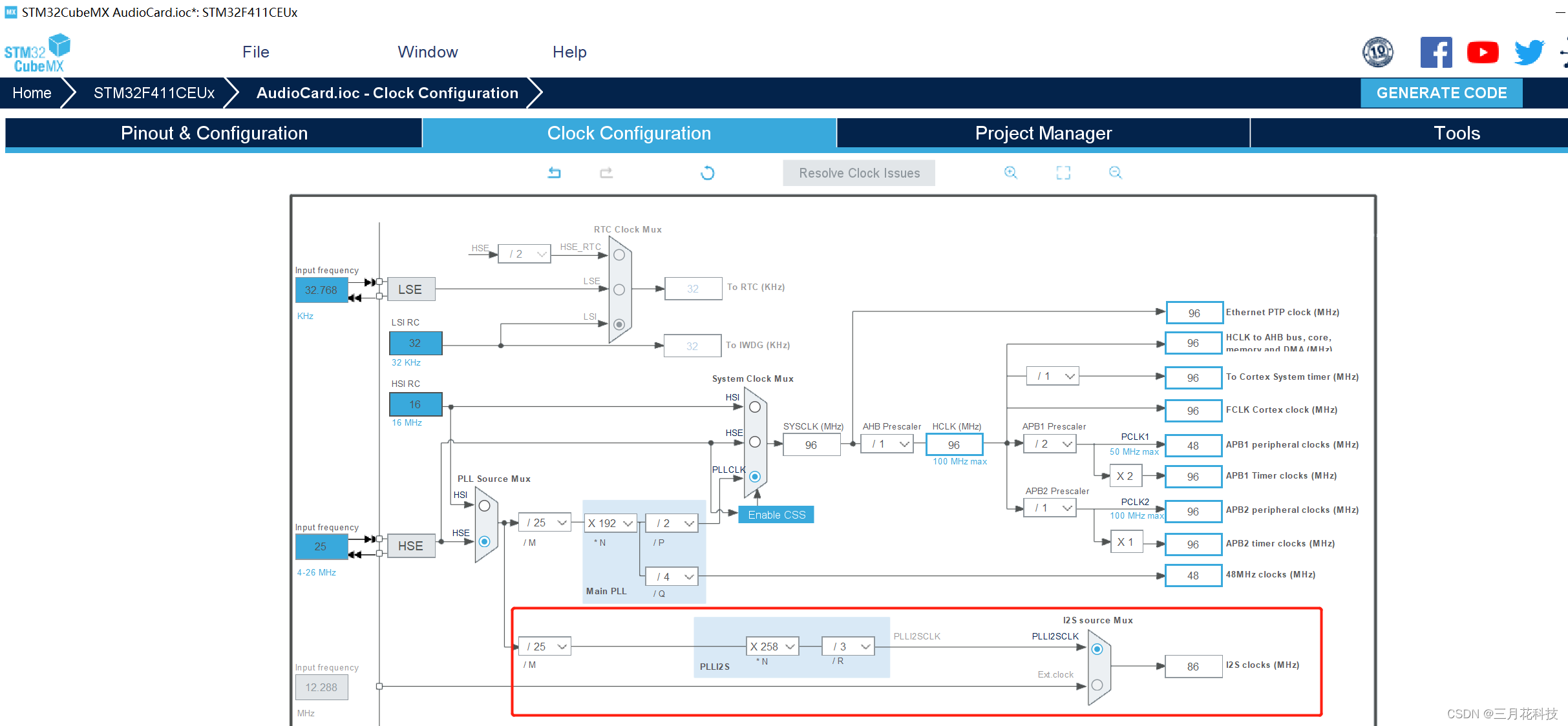Click the HSE input frequency field
The image size is (1568, 726).
(x=321, y=546)
